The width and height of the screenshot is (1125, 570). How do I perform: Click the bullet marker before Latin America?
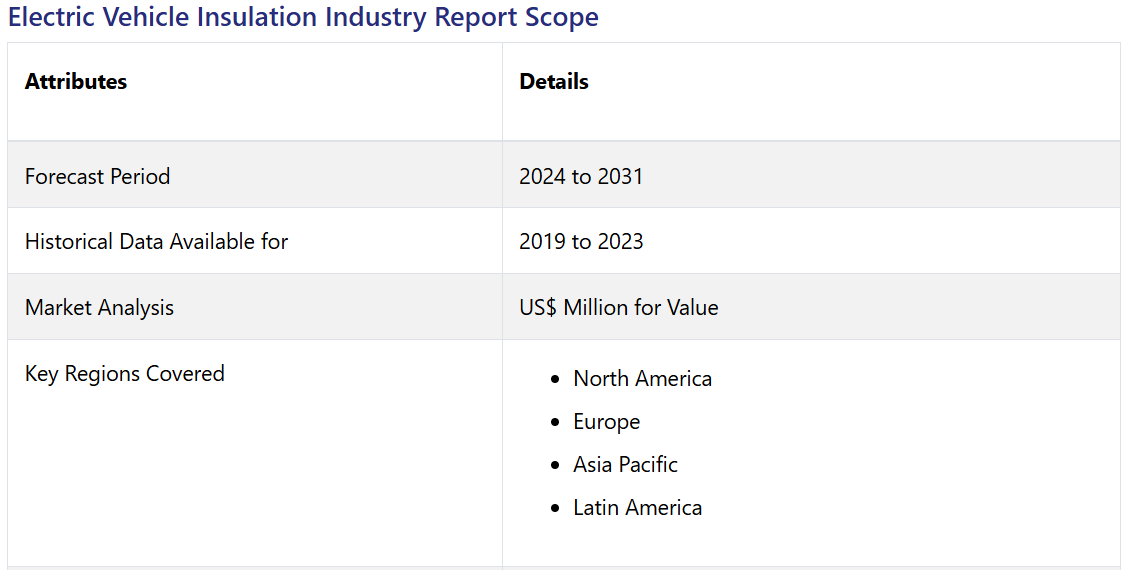click(555, 509)
